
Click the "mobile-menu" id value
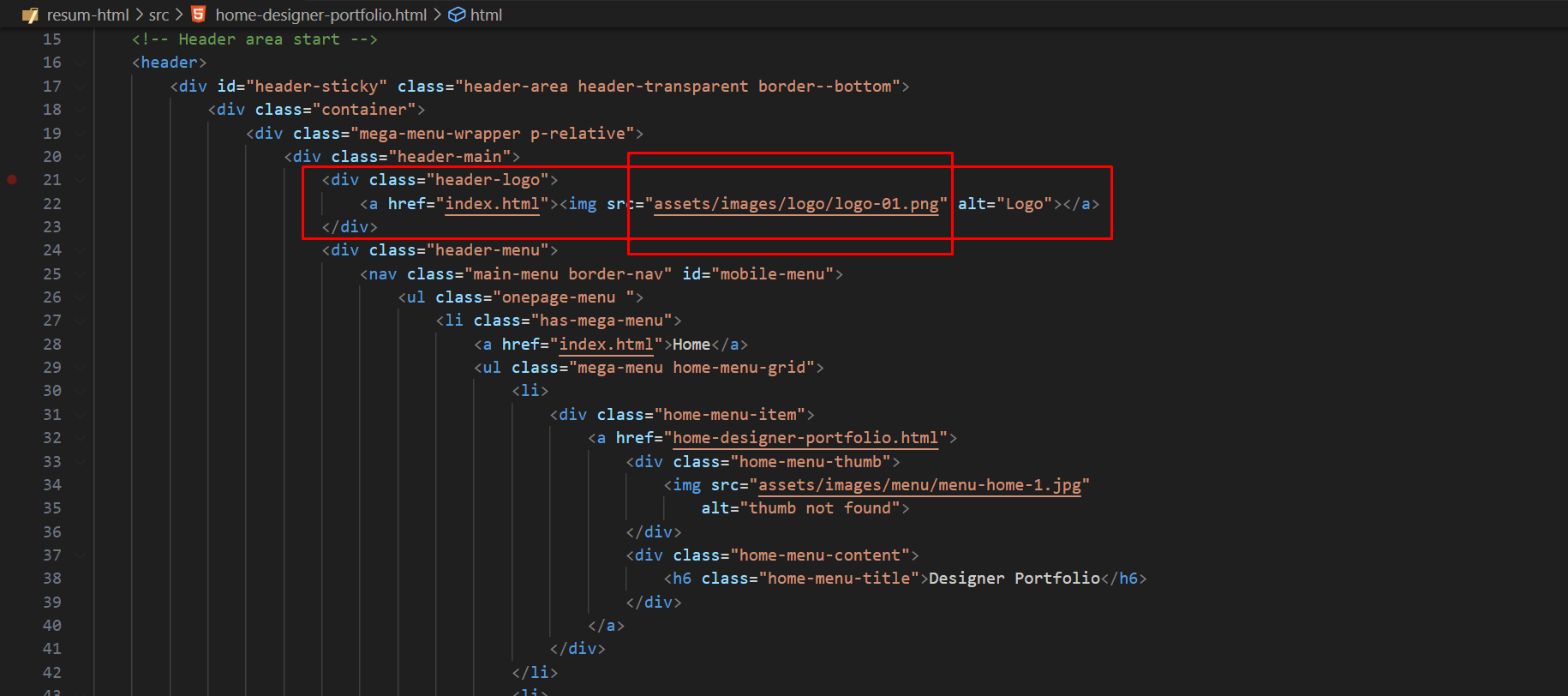[x=773, y=274]
